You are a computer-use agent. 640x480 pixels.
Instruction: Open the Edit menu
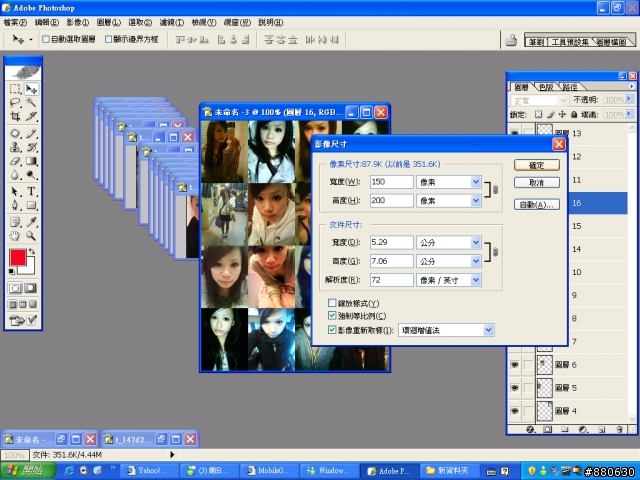pyautogui.click(x=46, y=22)
